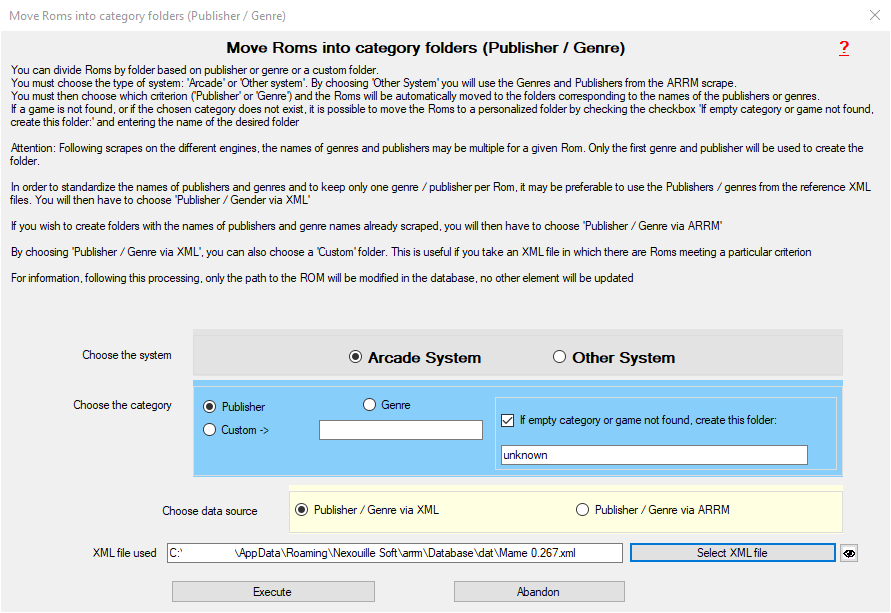
Task: Focus the XML file path field
Action: 394,553
